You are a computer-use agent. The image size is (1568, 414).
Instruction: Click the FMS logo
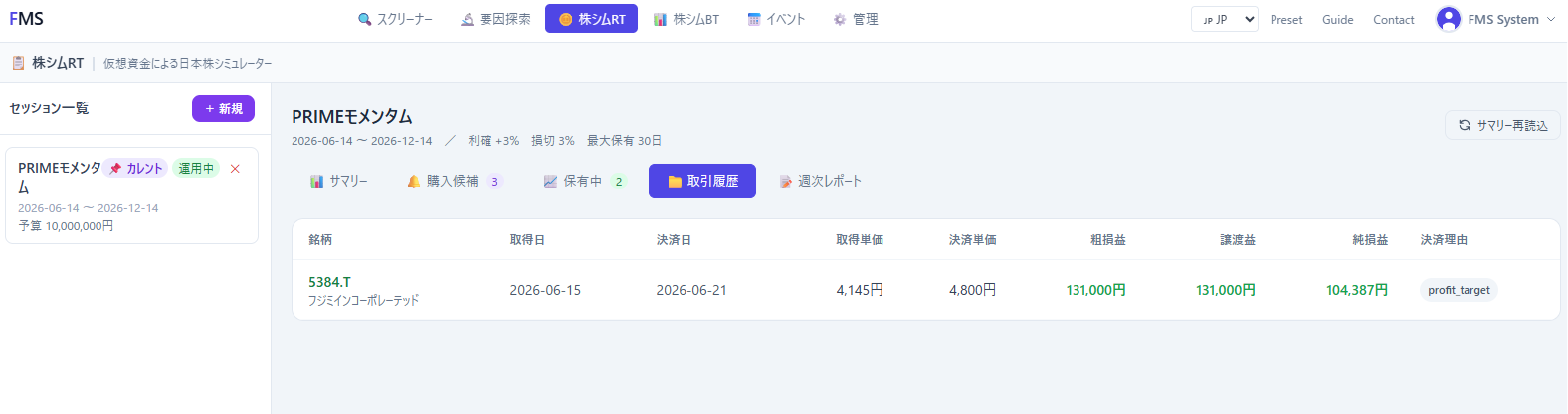point(27,19)
